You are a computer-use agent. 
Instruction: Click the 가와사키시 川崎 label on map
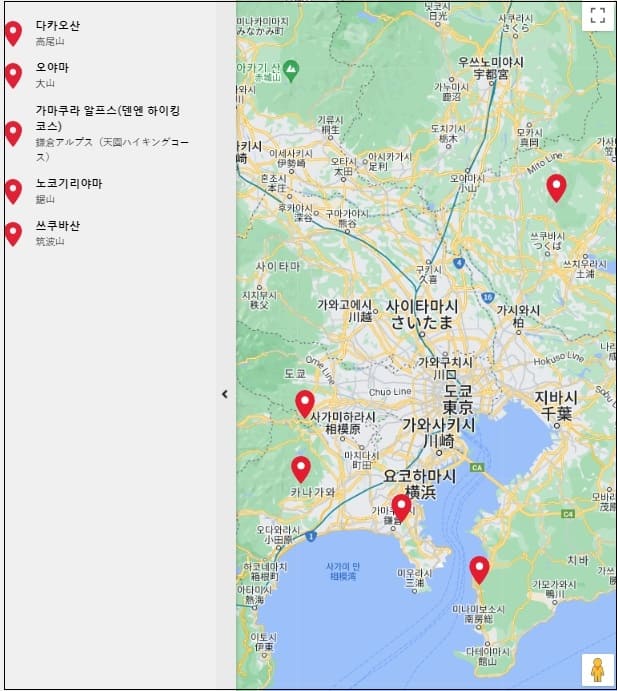(x=439, y=433)
